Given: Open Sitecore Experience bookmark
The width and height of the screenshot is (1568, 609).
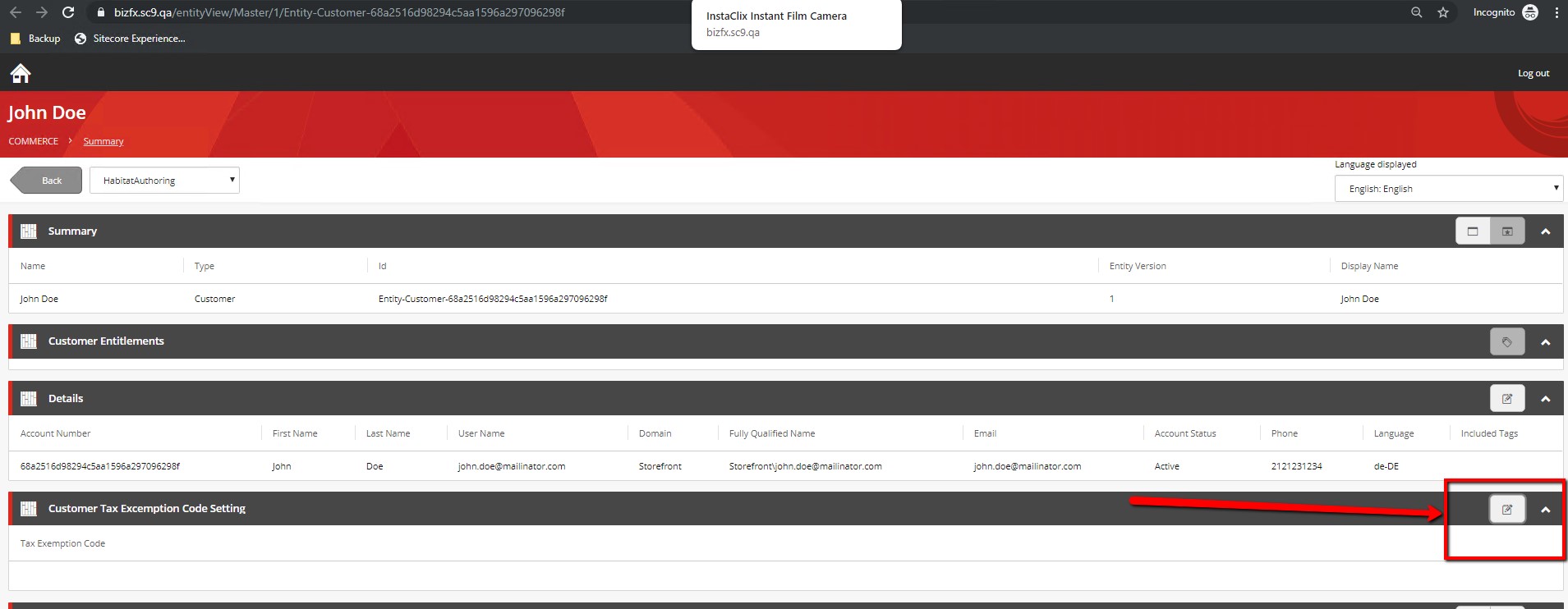Looking at the screenshot, I should [x=130, y=39].
